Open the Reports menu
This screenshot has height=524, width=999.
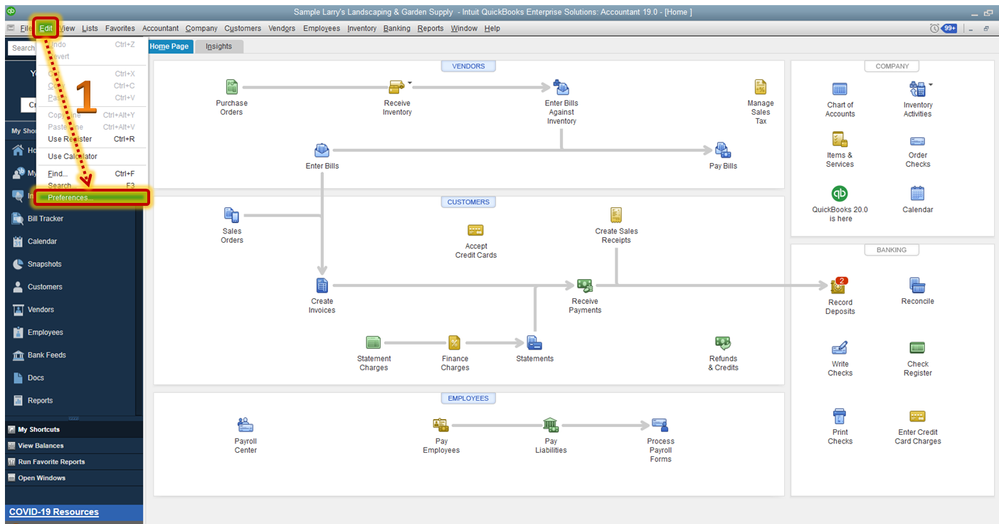coord(430,28)
